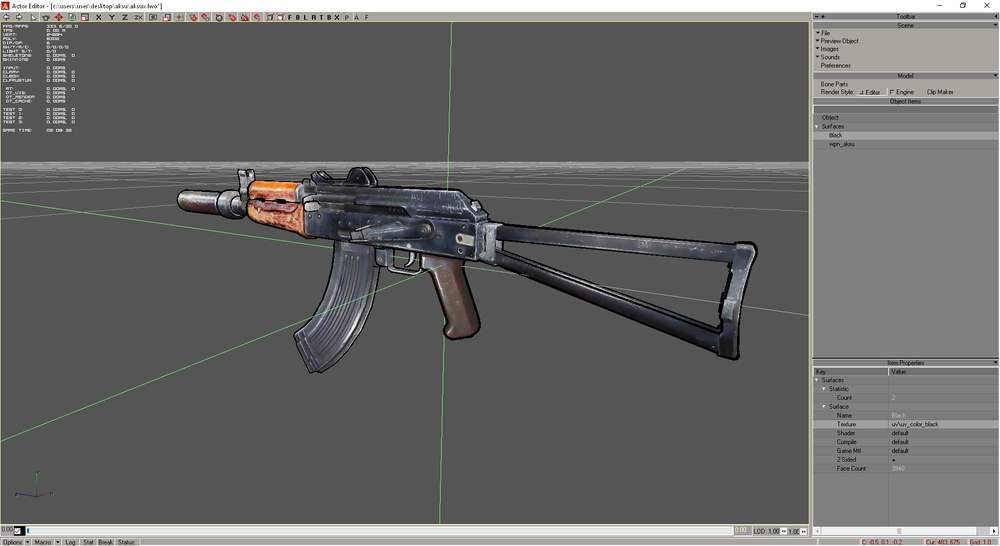
Task: Toggle the 2 Sided property value
Action: pos(893,460)
